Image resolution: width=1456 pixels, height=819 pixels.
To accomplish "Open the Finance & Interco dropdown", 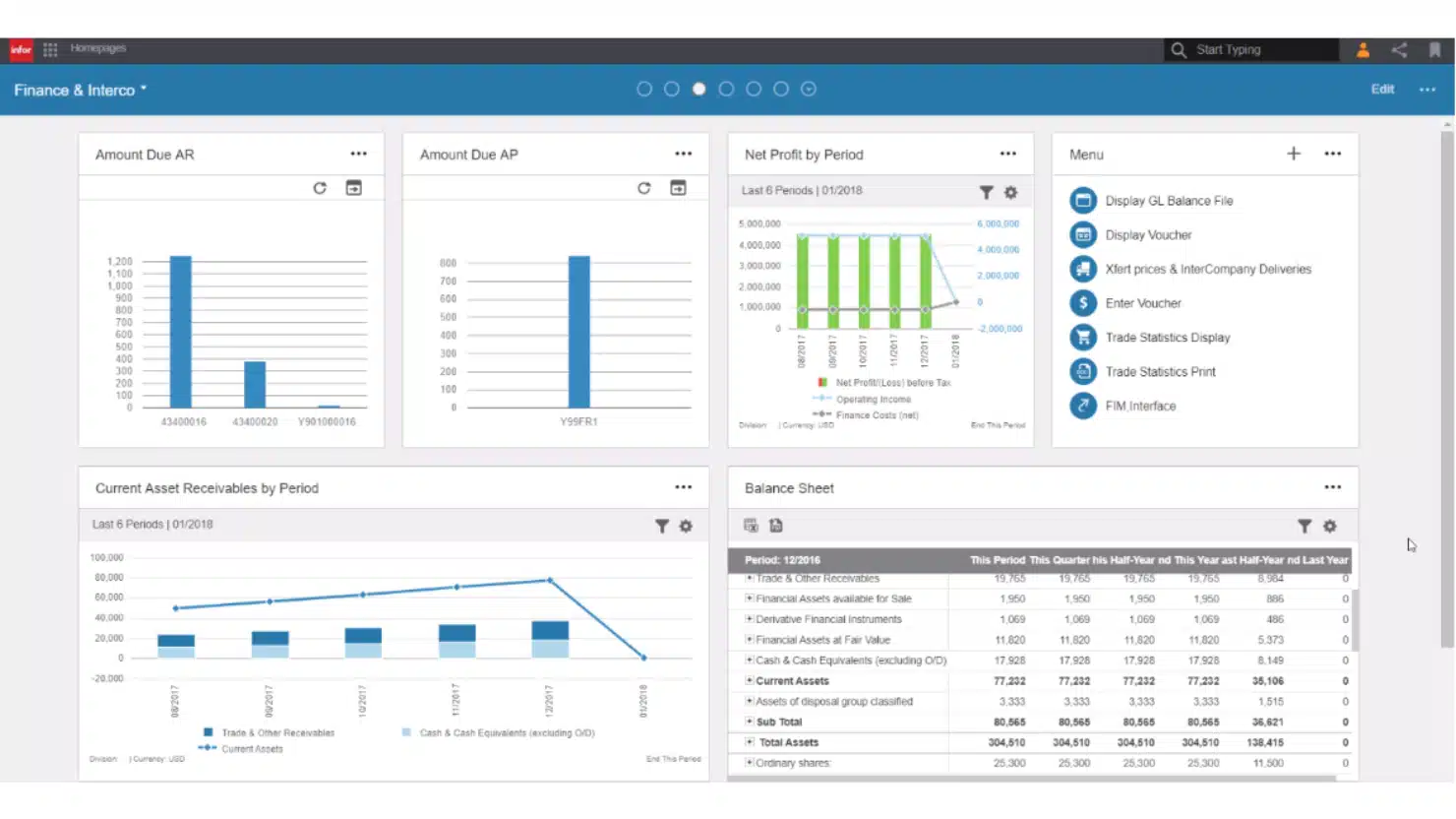I will click(143, 89).
